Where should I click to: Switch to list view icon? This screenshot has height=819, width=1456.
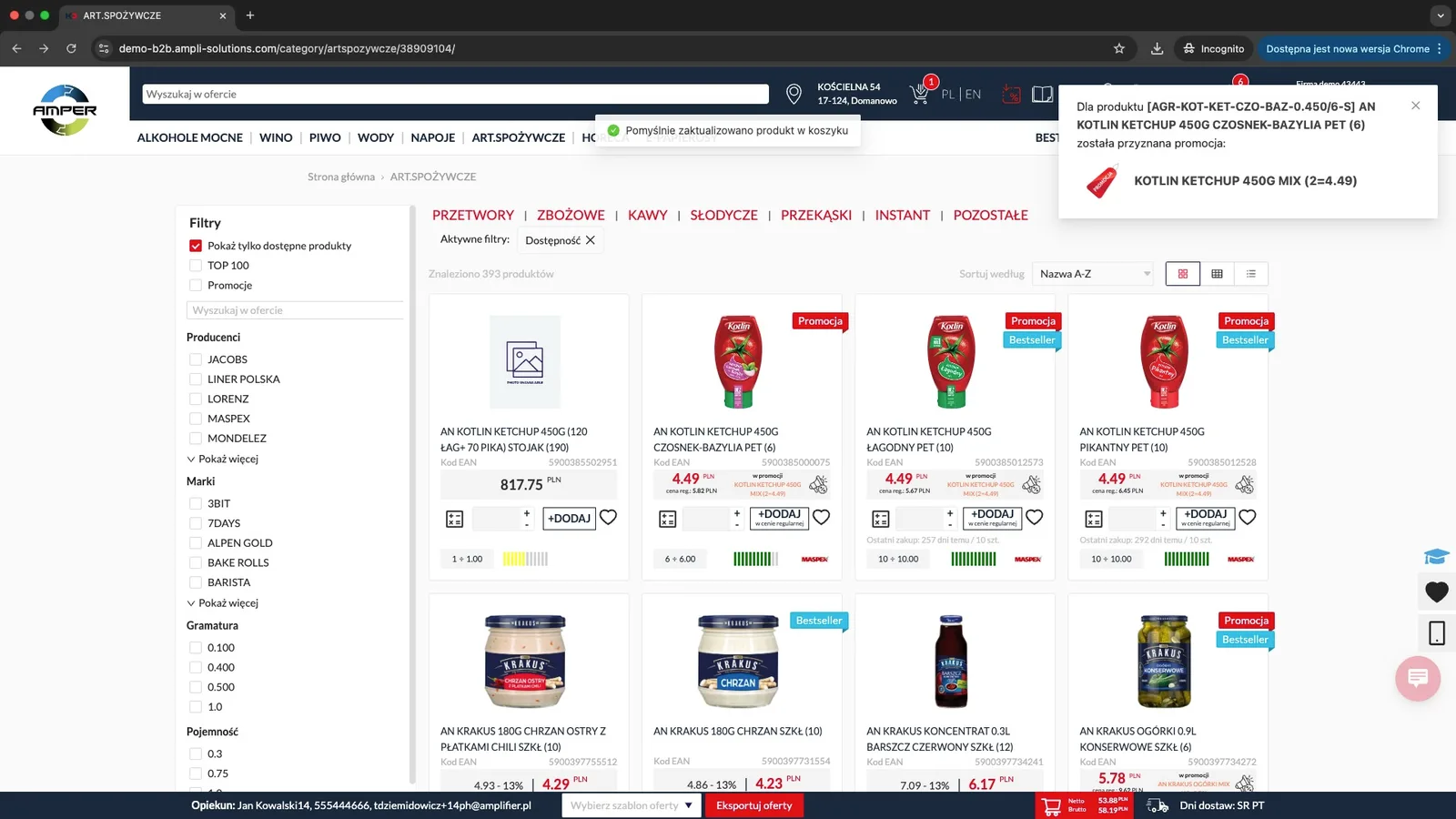[x=1251, y=274]
